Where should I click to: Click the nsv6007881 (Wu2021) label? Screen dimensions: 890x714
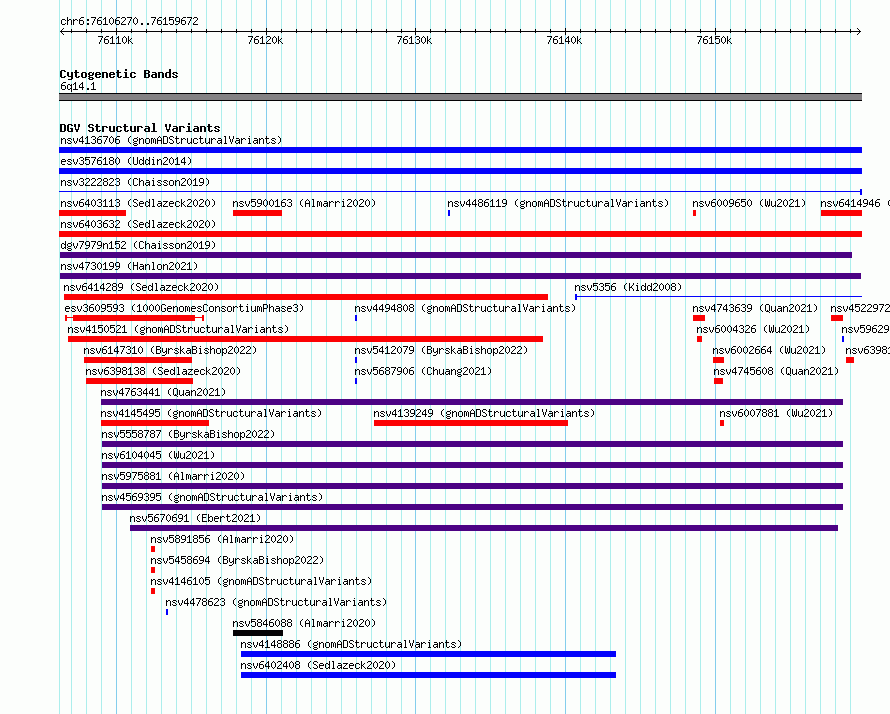[x=776, y=413]
